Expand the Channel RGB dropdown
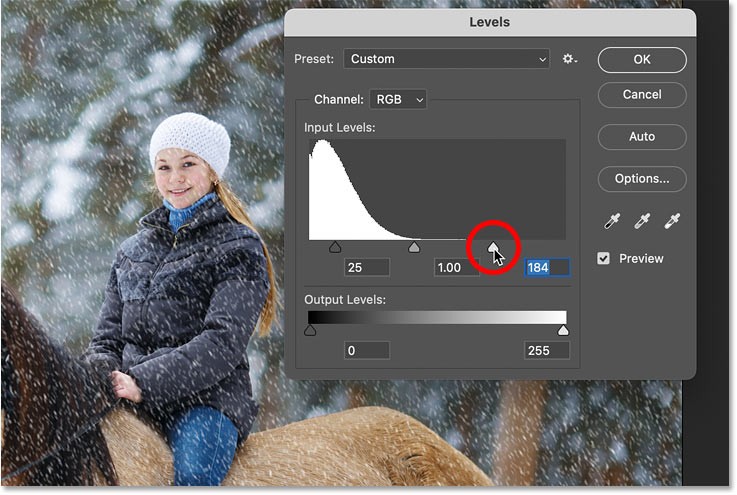The width and height of the screenshot is (737, 495). (398, 99)
